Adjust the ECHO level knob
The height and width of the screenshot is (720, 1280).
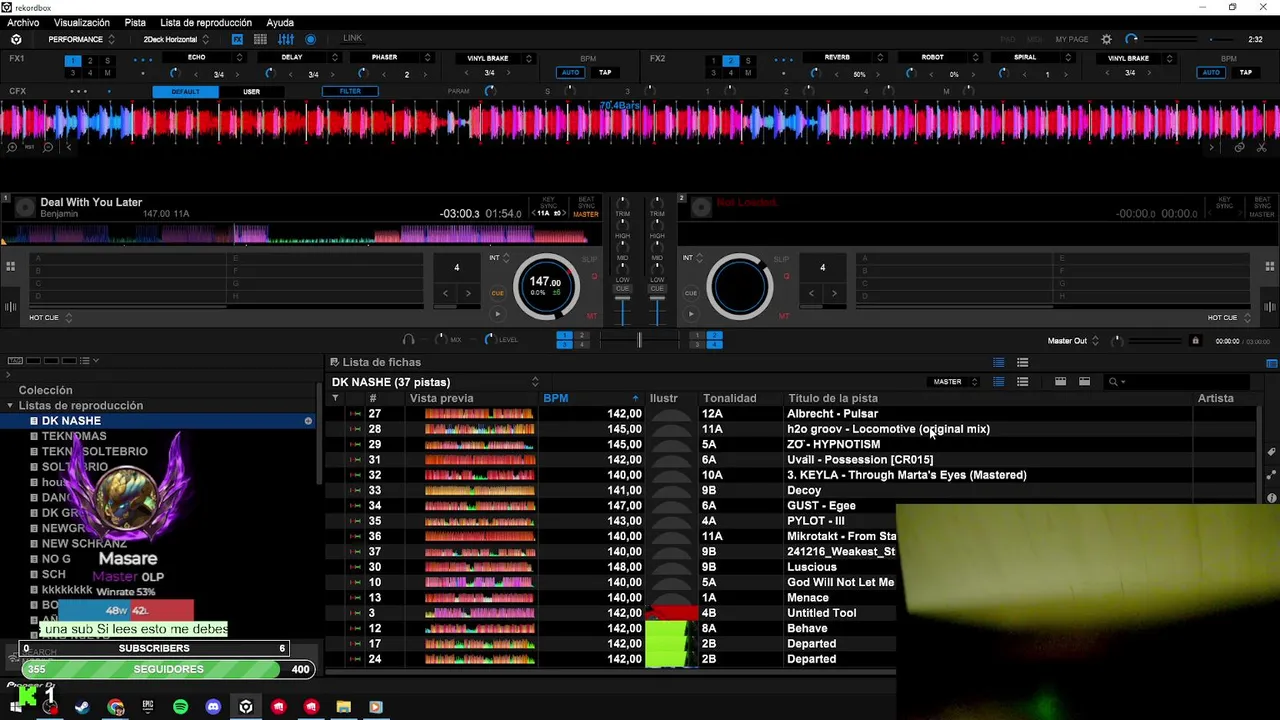174,74
